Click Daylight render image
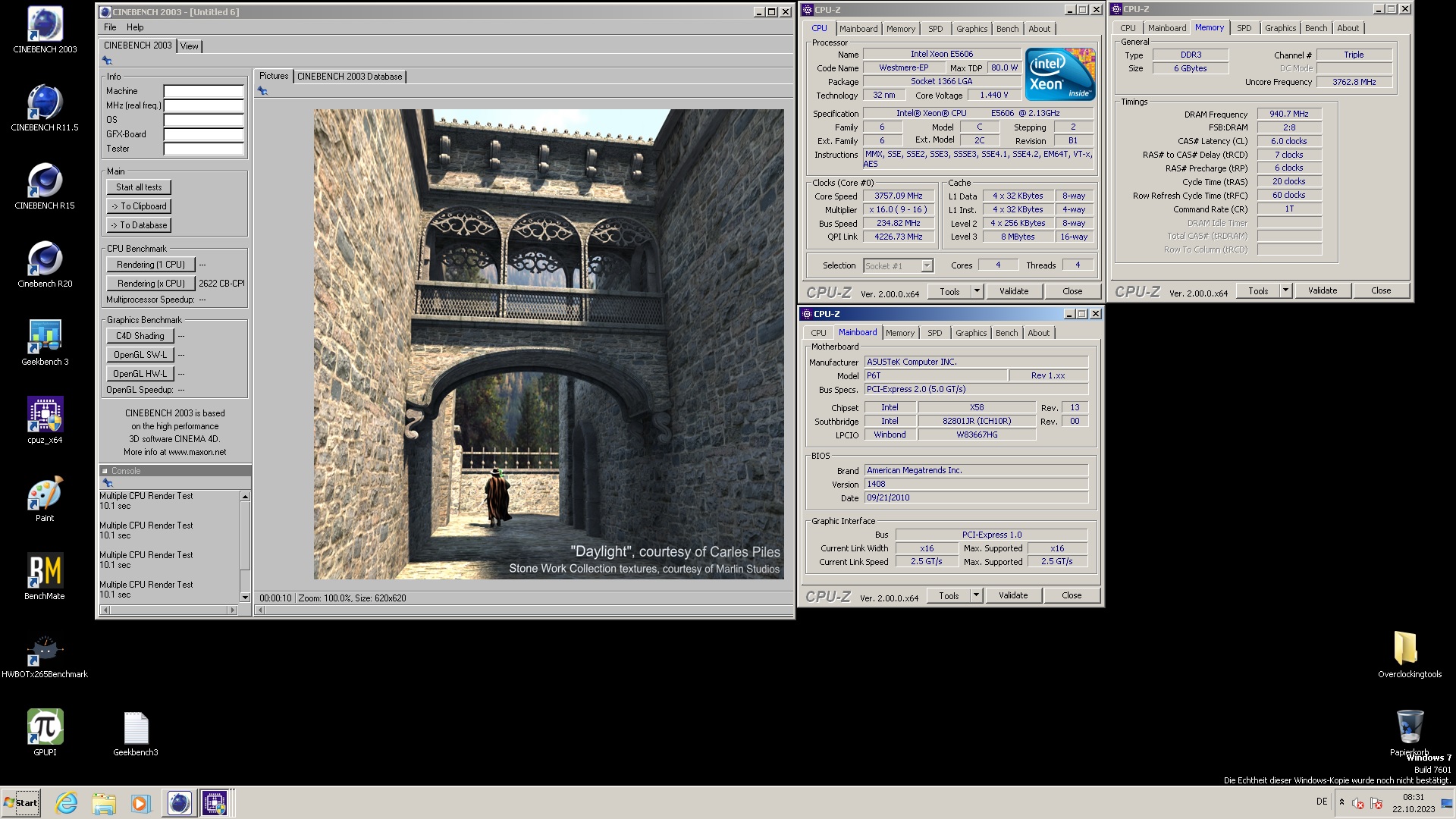The image size is (1456, 819). 549,344
